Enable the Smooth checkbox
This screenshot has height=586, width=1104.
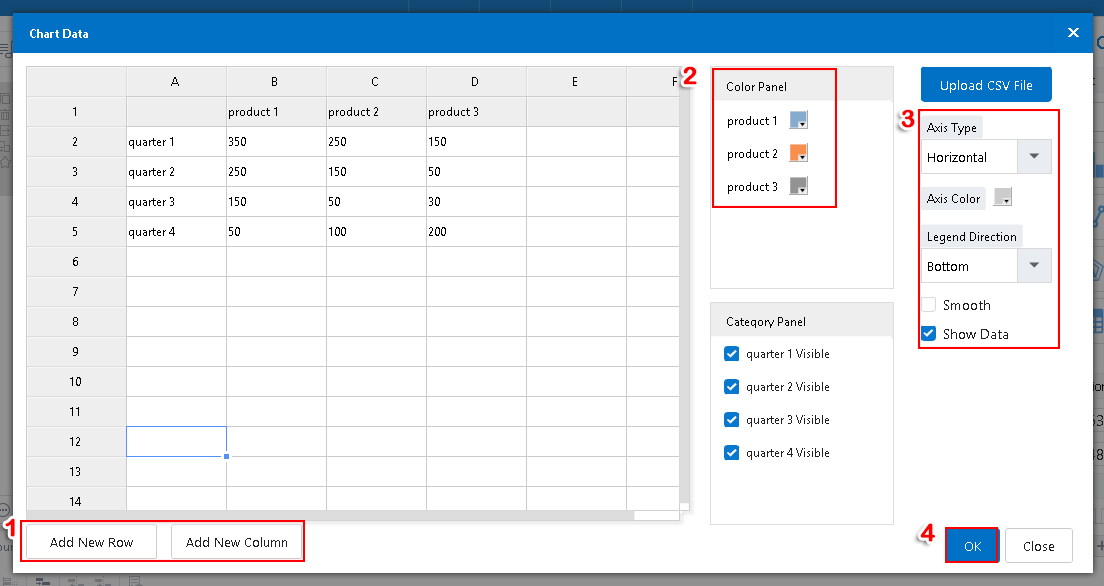click(929, 305)
